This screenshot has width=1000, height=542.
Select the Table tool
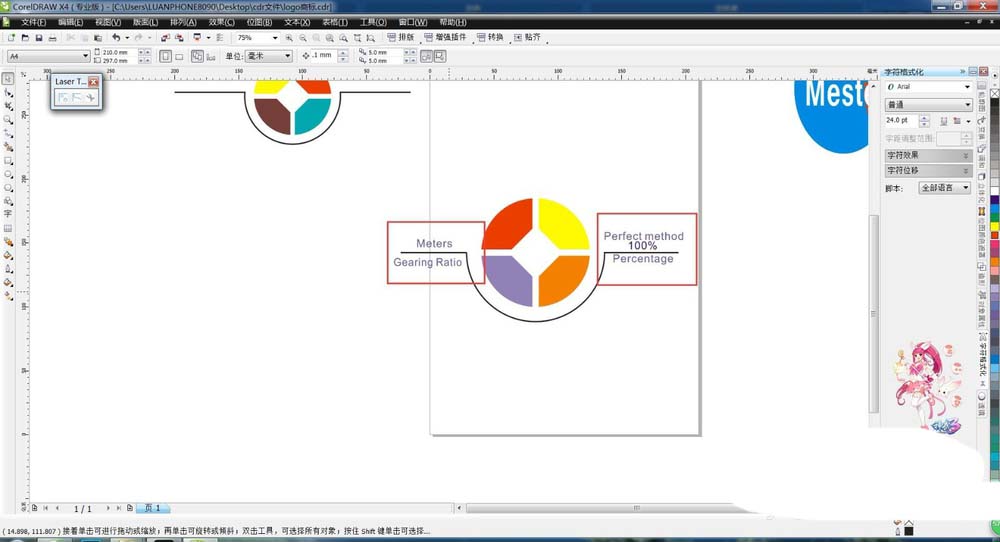pyautogui.click(x=8, y=228)
